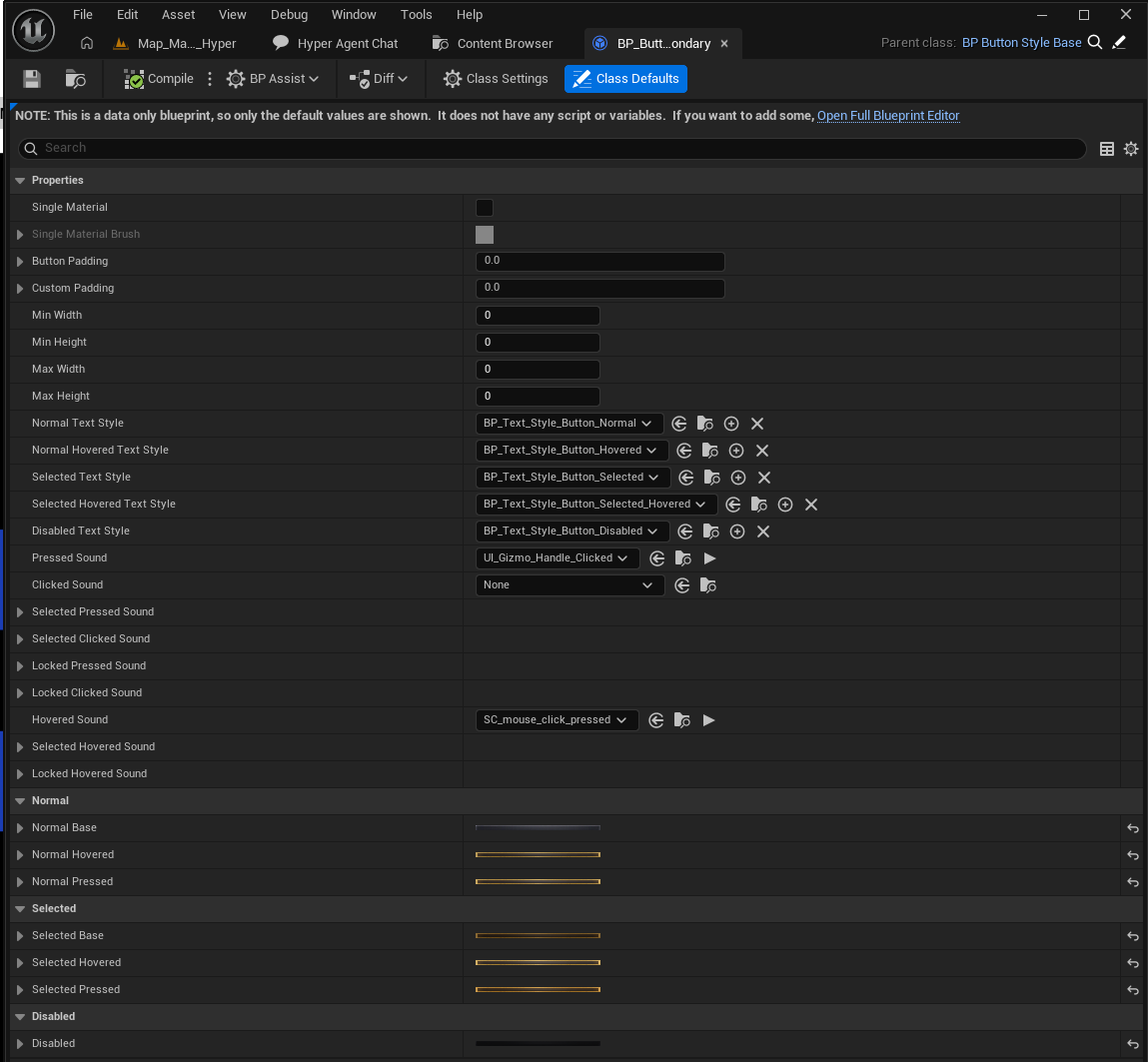Open Class Settings
Viewport: 1148px width, 1062px height.
(496, 79)
